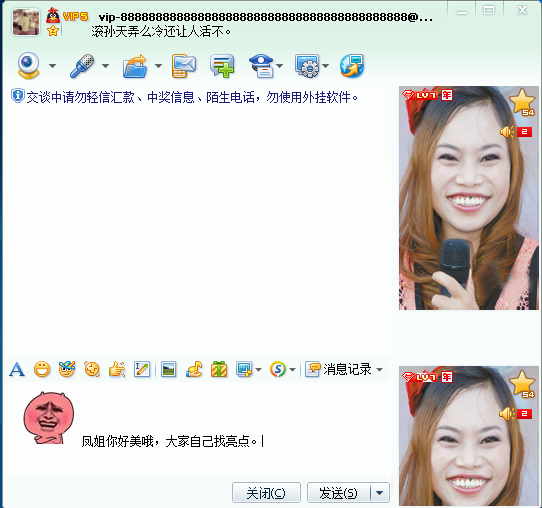Click your own lower QQ show picture
542x508 pixels.
click(469, 436)
